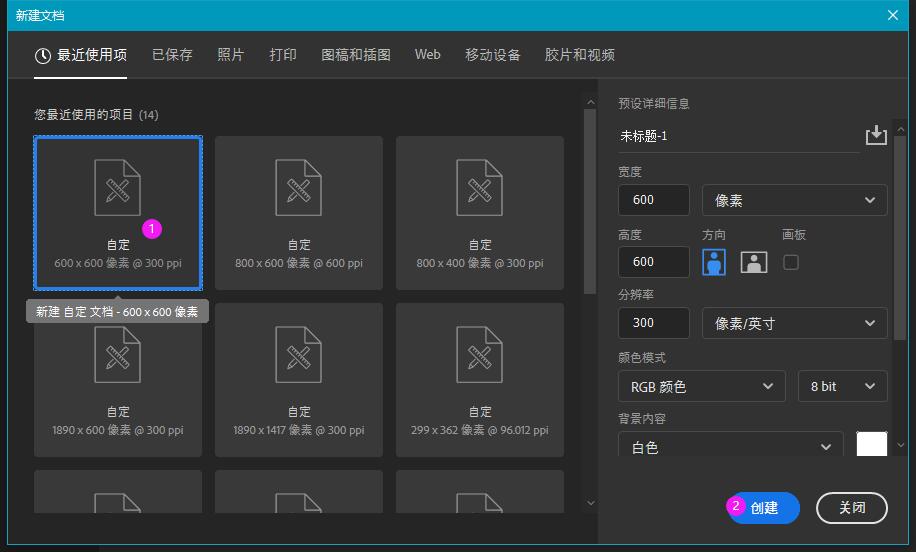
Task: Click the document icon of 1890 x 1417 preset
Action: point(299,355)
